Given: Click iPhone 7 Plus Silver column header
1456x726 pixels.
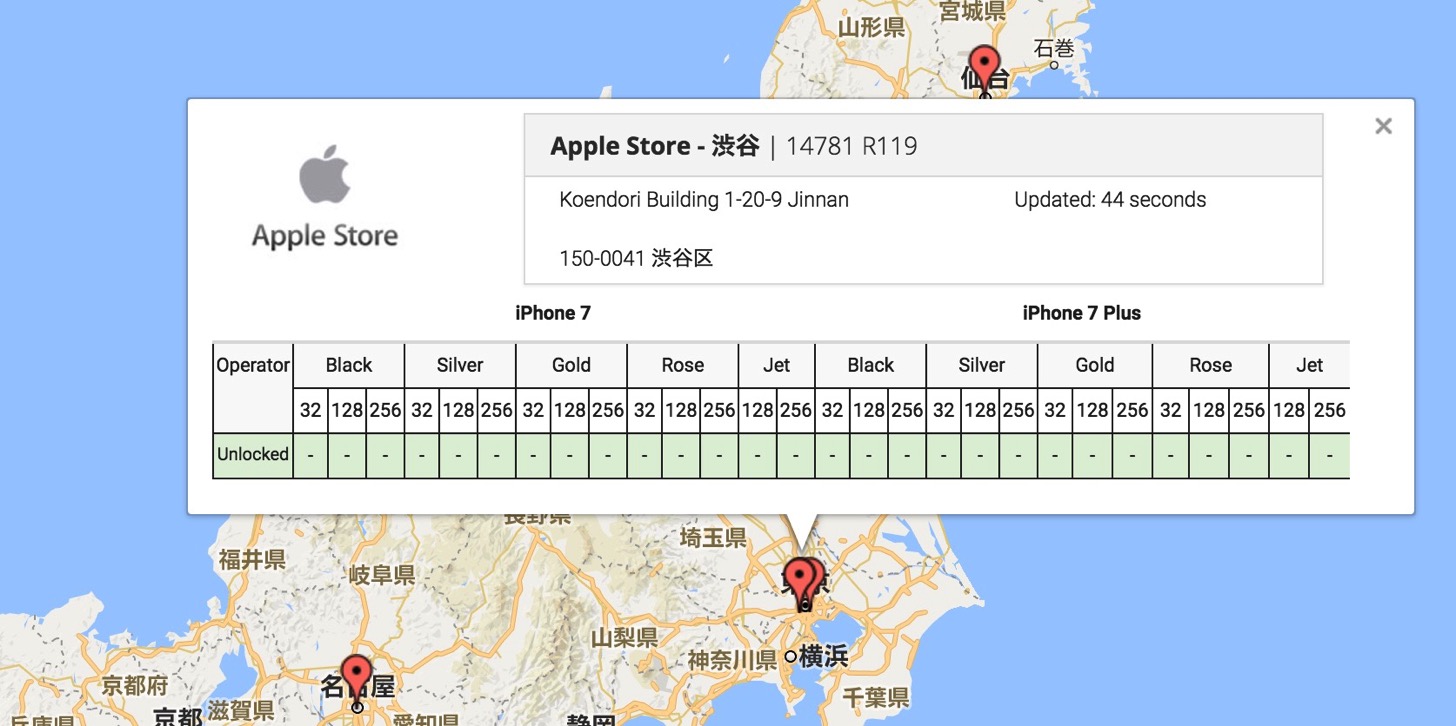Looking at the screenshot, I should 982,365.
